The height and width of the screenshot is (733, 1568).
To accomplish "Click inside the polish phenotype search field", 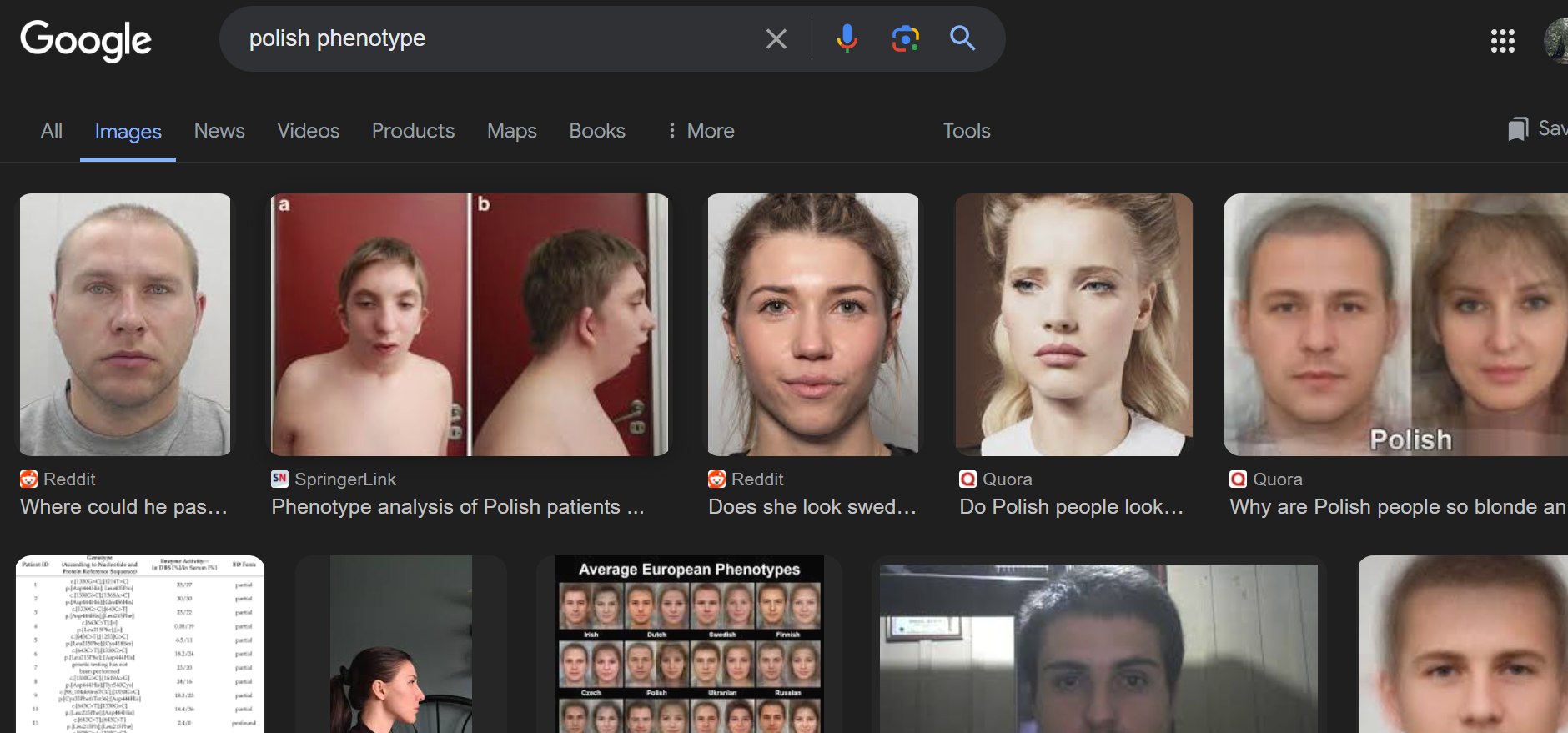I will tap(500, 38).
